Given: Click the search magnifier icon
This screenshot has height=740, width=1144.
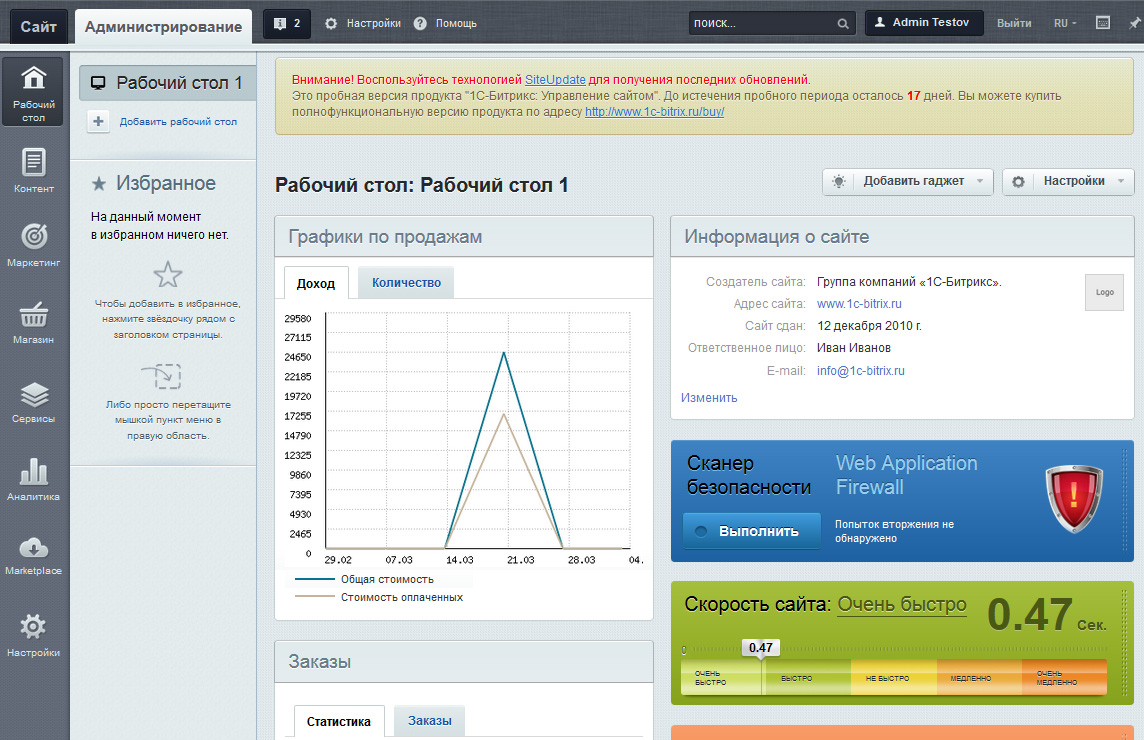Looking at the screenshot, I should [843, 23].
